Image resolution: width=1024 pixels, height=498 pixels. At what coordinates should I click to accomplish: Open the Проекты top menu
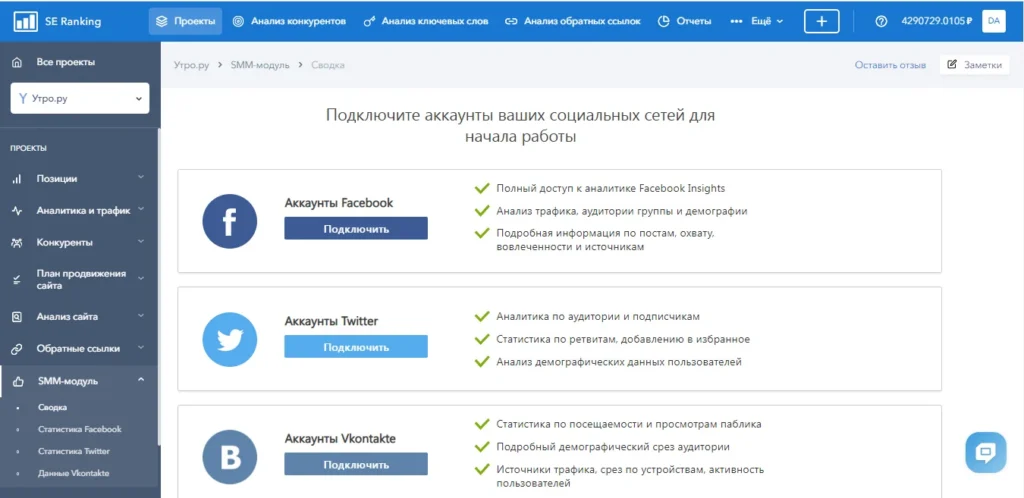coord(185,21)
